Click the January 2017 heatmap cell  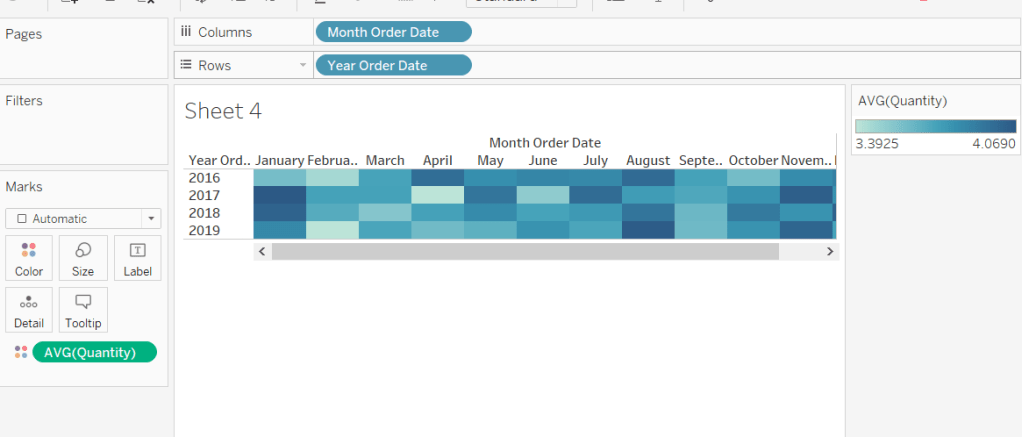280,195
